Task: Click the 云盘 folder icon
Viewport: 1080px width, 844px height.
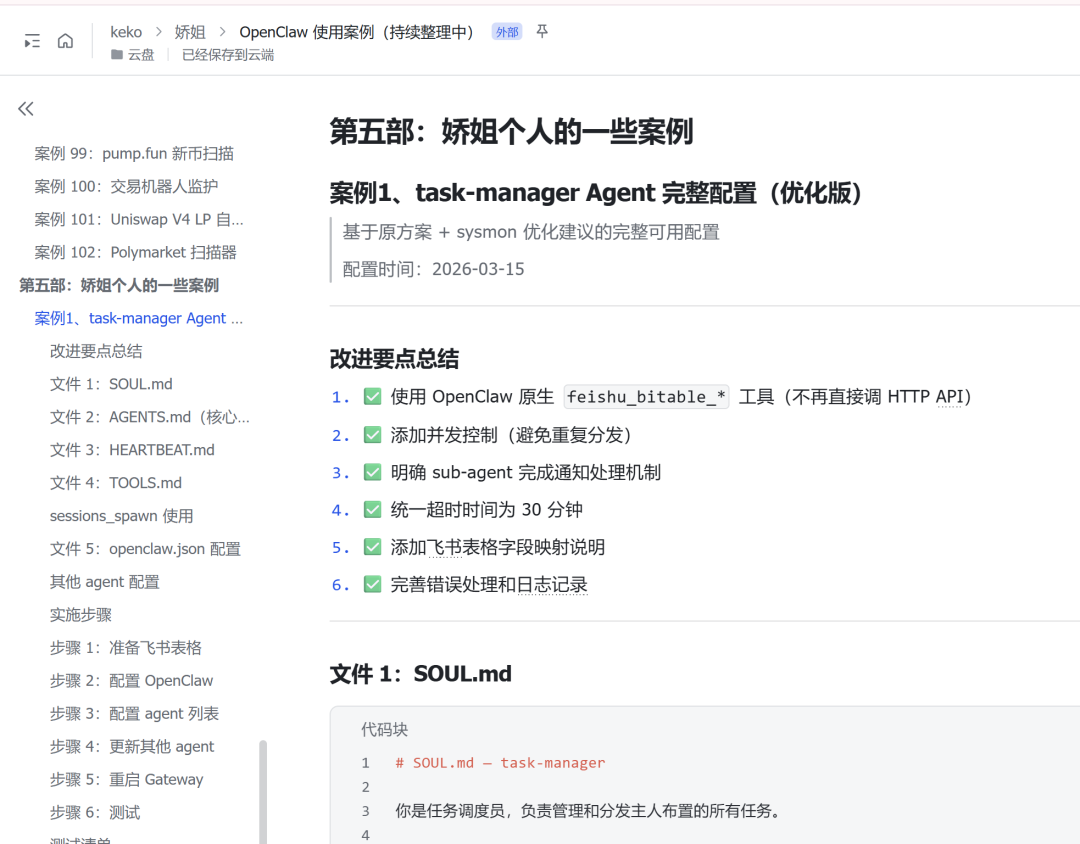Action: click(x=116, y=55)
